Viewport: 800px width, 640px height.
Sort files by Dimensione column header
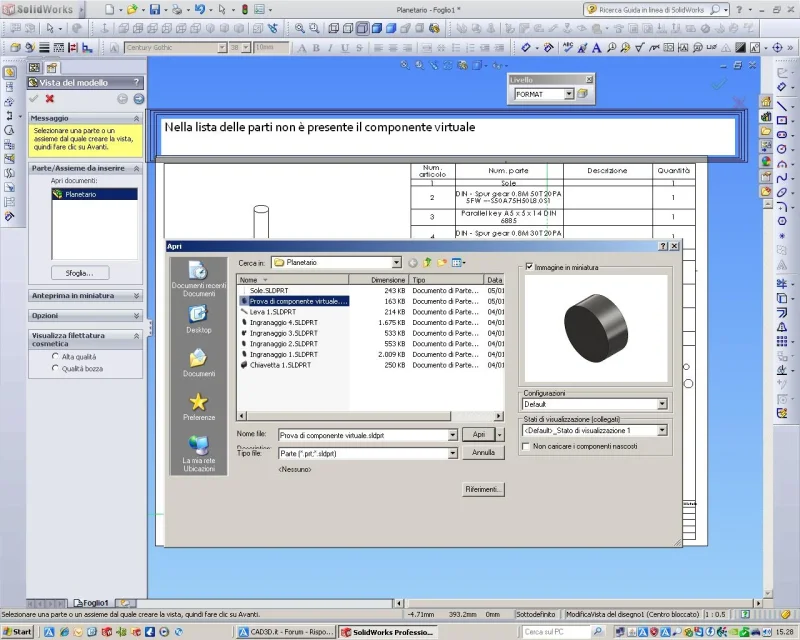click(380, 280)
